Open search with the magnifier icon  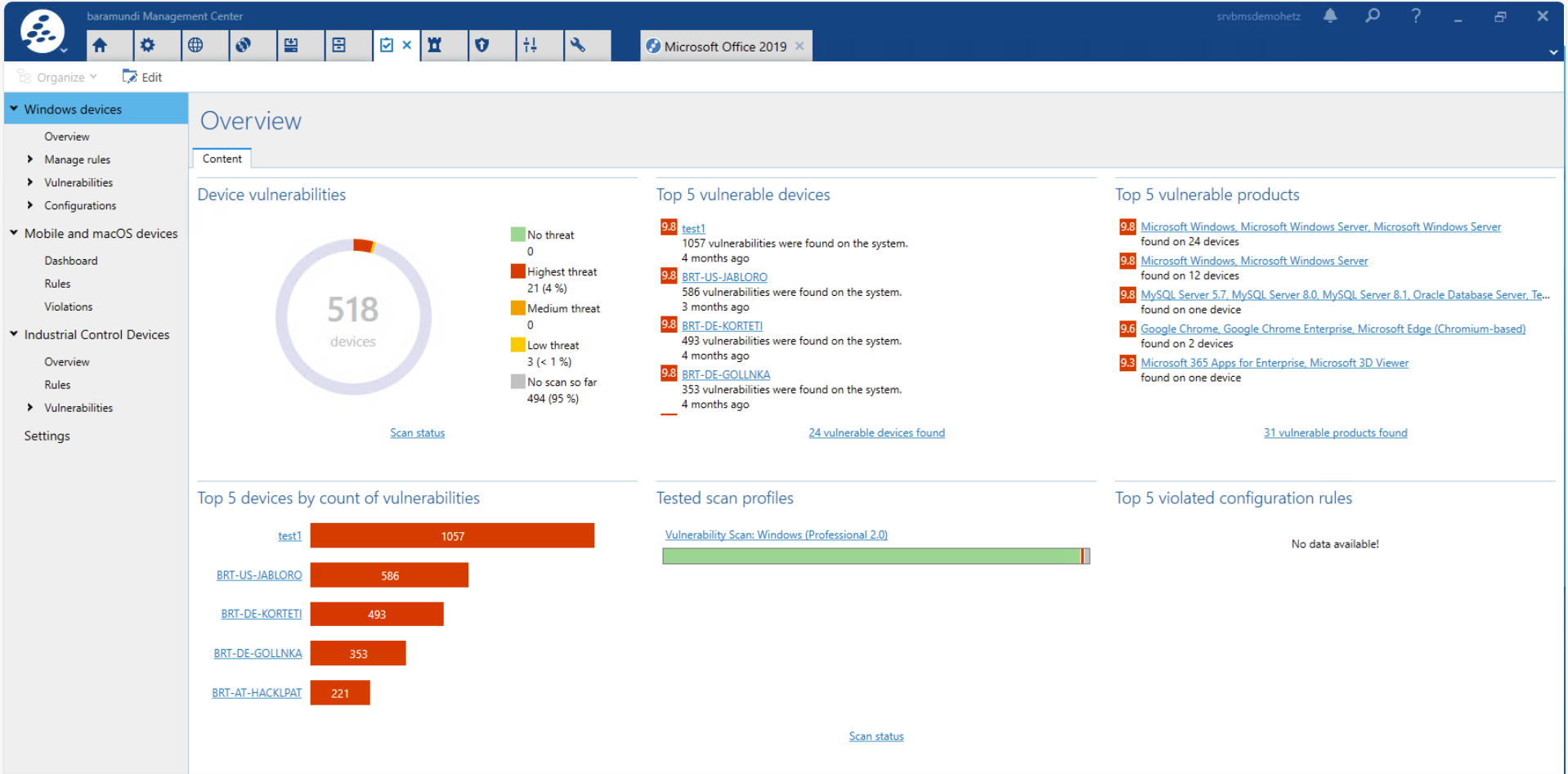click(x=1373, y=16)
